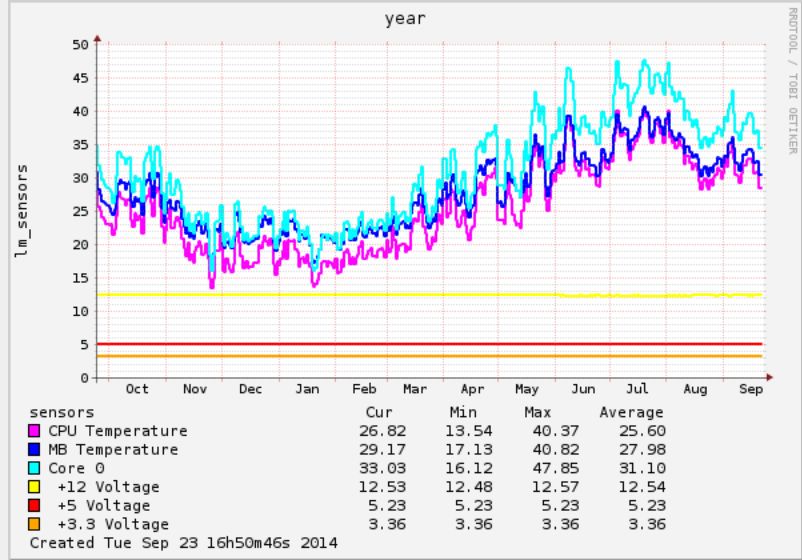
Task: Click the 'Jul' x-axis label
Action: click(x=637, y=389)
